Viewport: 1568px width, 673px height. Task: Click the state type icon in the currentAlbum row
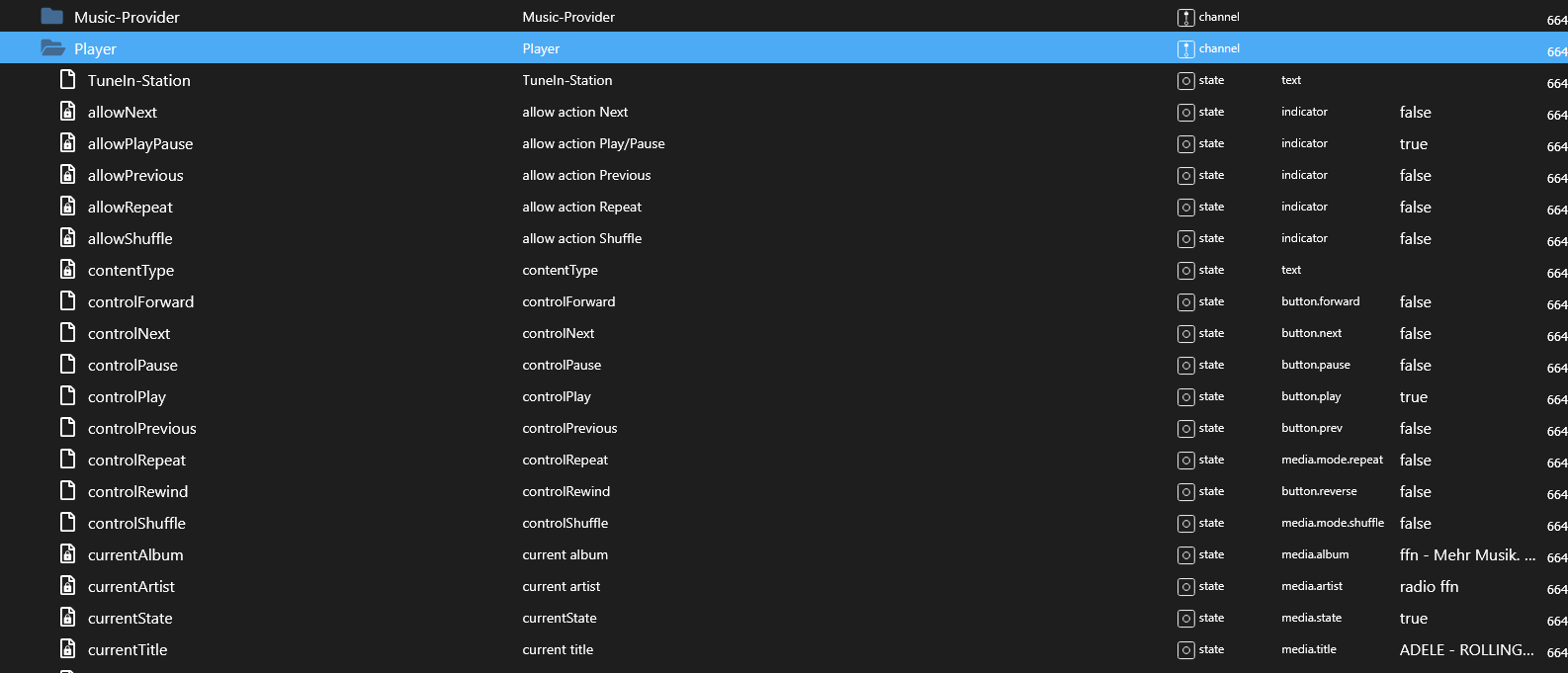pos(1185,555)
